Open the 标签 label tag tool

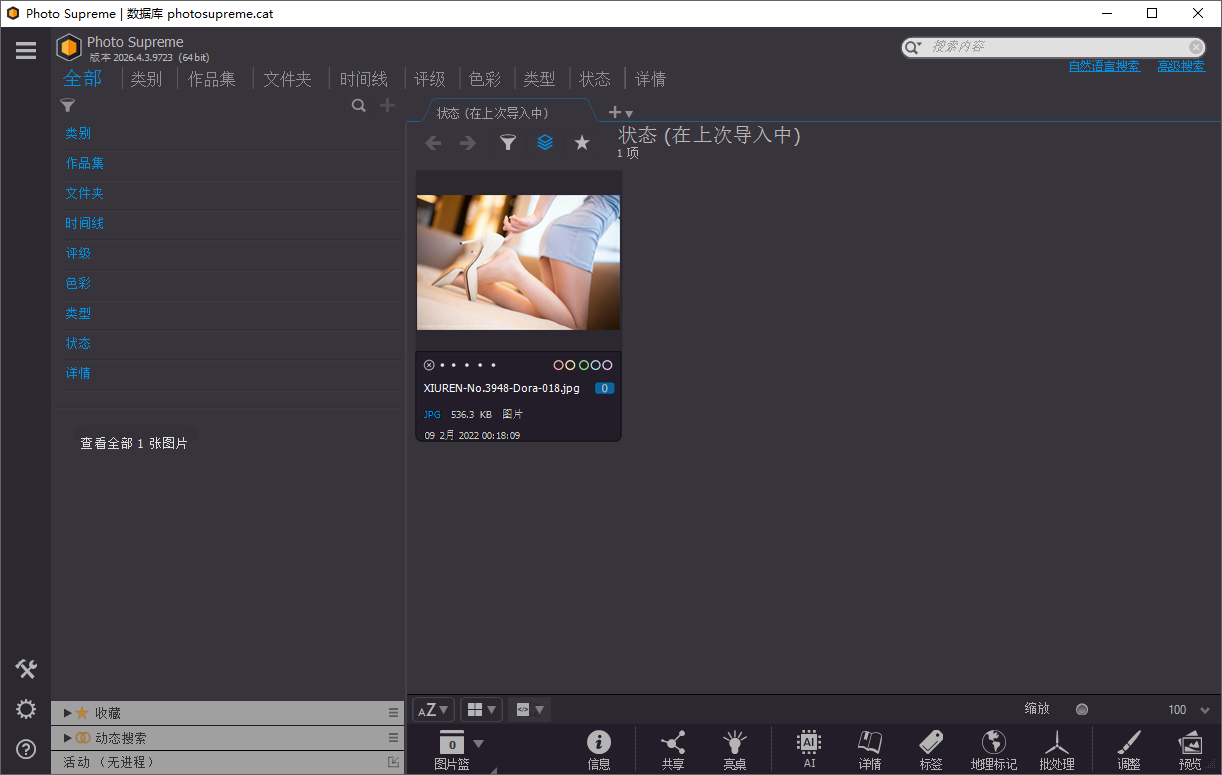(x=931, y=750)
